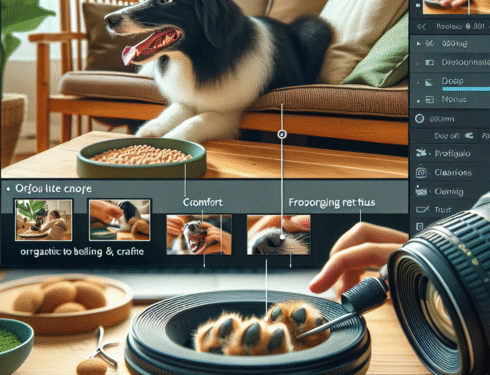Screen dimensions: 490x375
Task: Toggle the Day off switch
Action: pyautogui.click(x=469, y=136)
